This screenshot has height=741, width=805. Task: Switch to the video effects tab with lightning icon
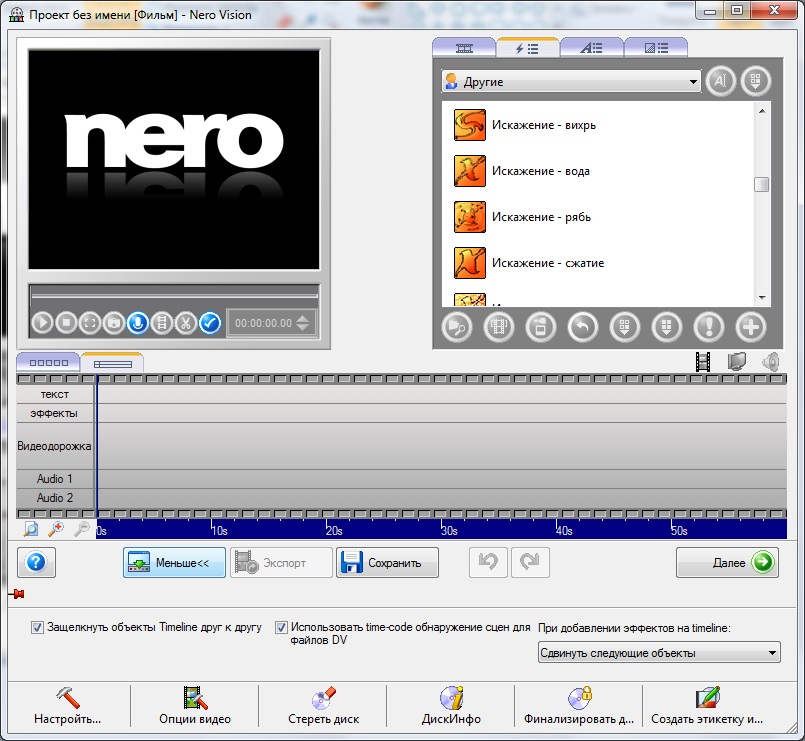527,48
